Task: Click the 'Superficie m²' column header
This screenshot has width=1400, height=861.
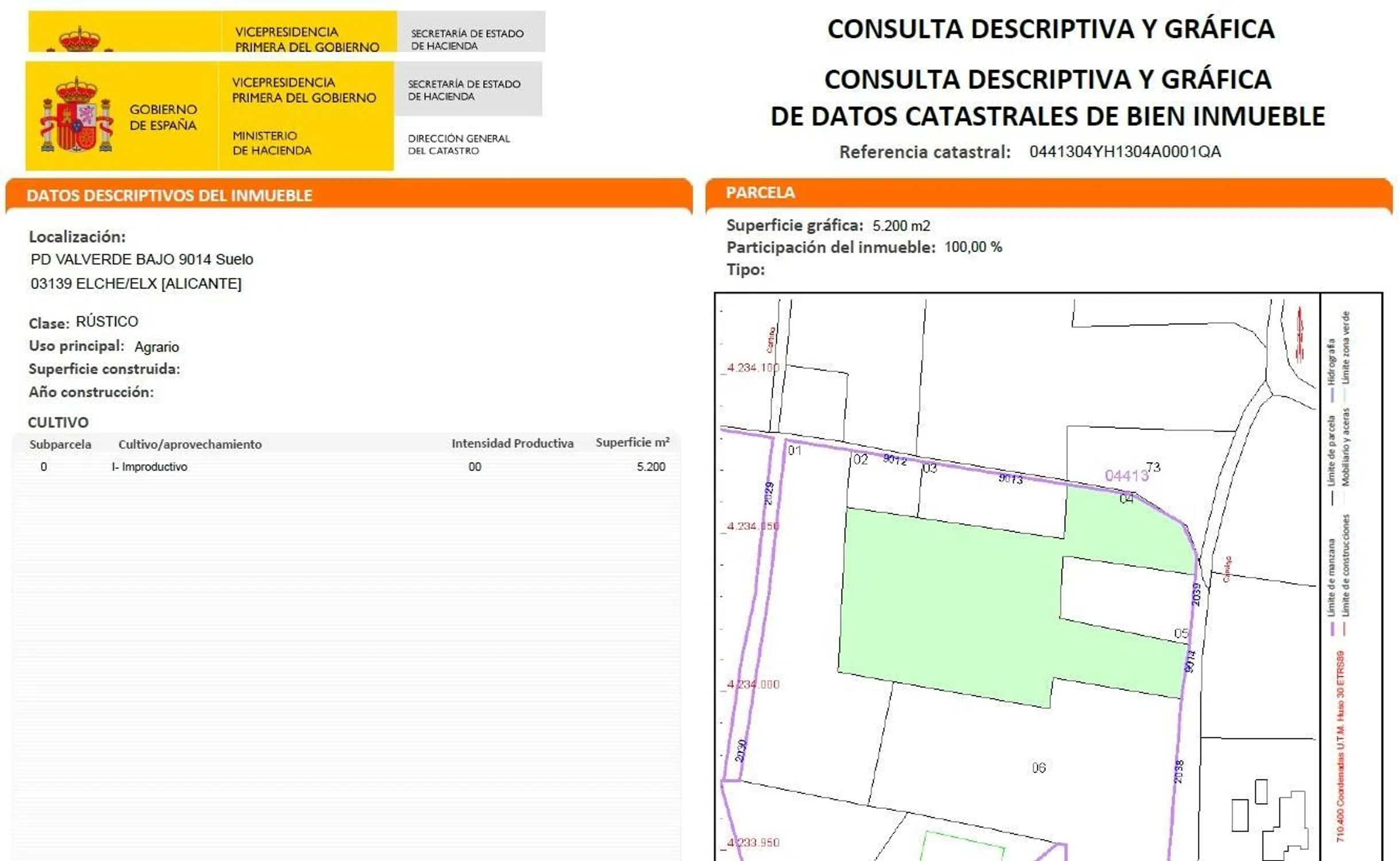Action: (x=632, y=443)
